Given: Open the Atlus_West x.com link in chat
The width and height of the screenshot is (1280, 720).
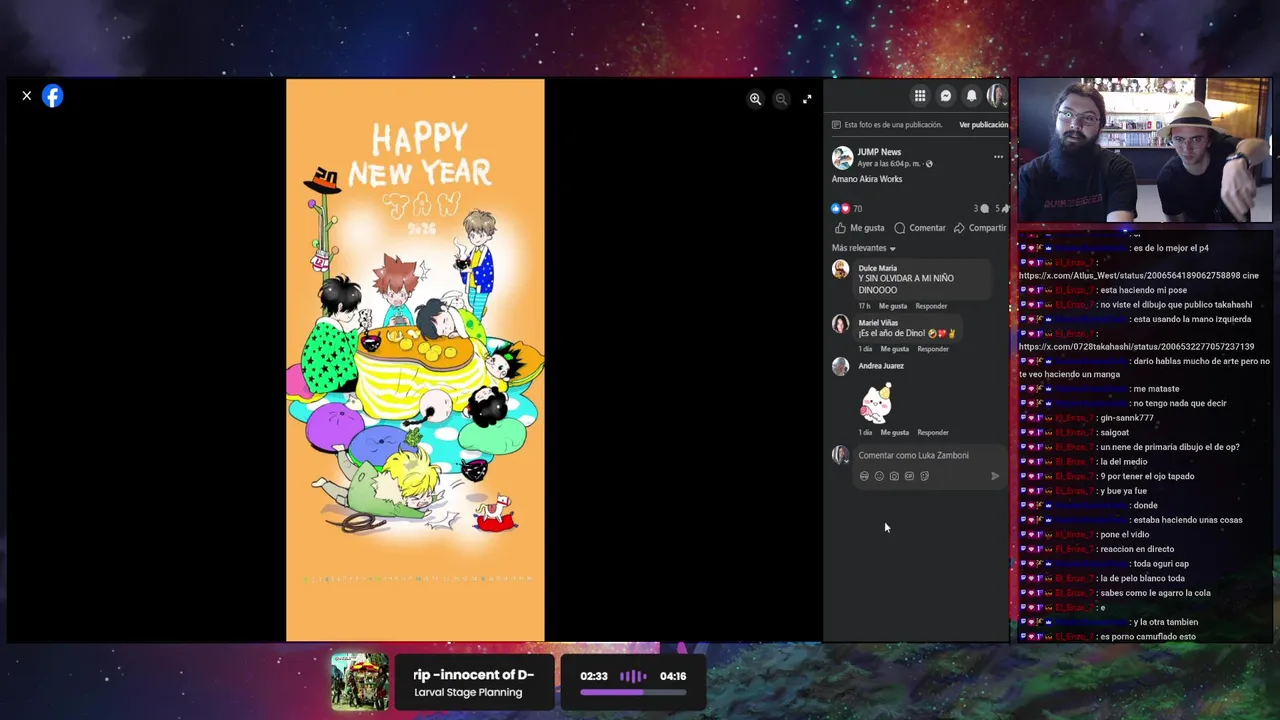Looking at the screenshot, I should point(1130,276).
